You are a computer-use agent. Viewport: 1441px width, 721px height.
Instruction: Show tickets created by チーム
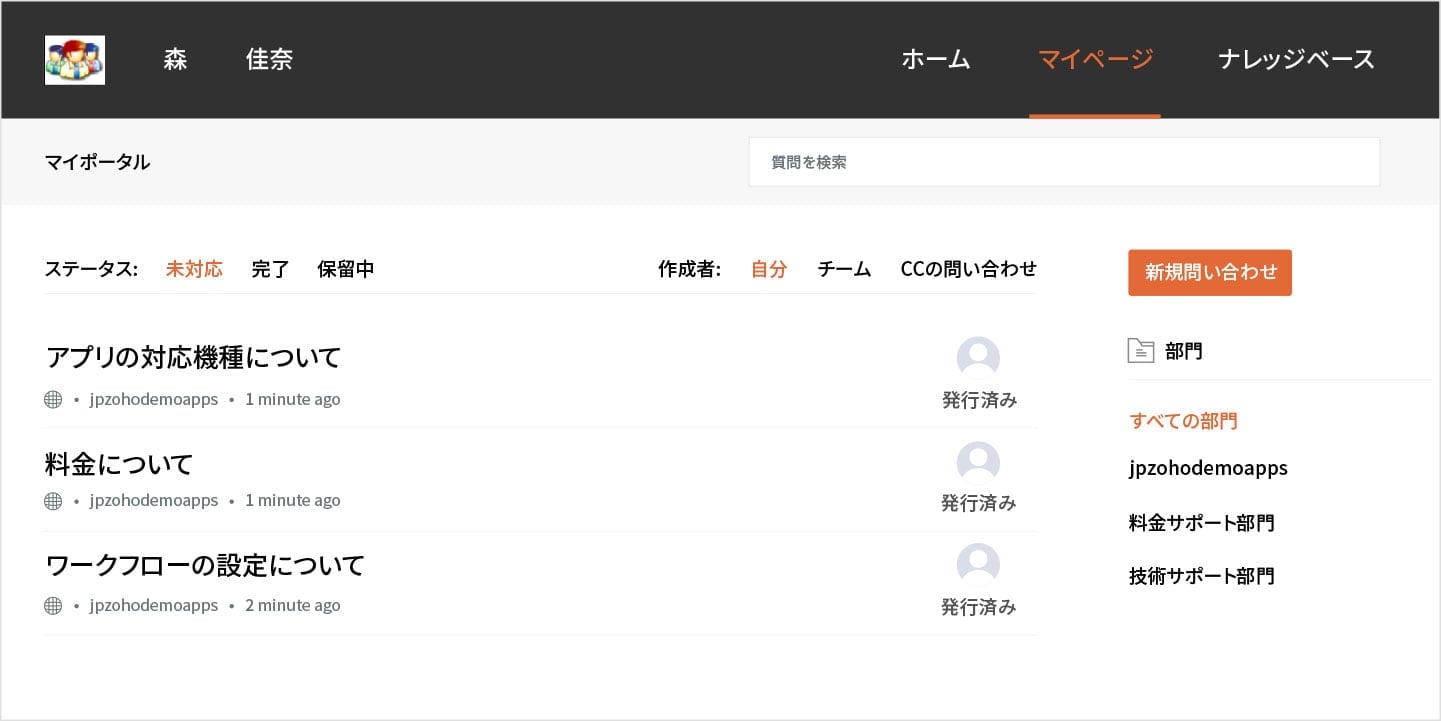(844, 269)
